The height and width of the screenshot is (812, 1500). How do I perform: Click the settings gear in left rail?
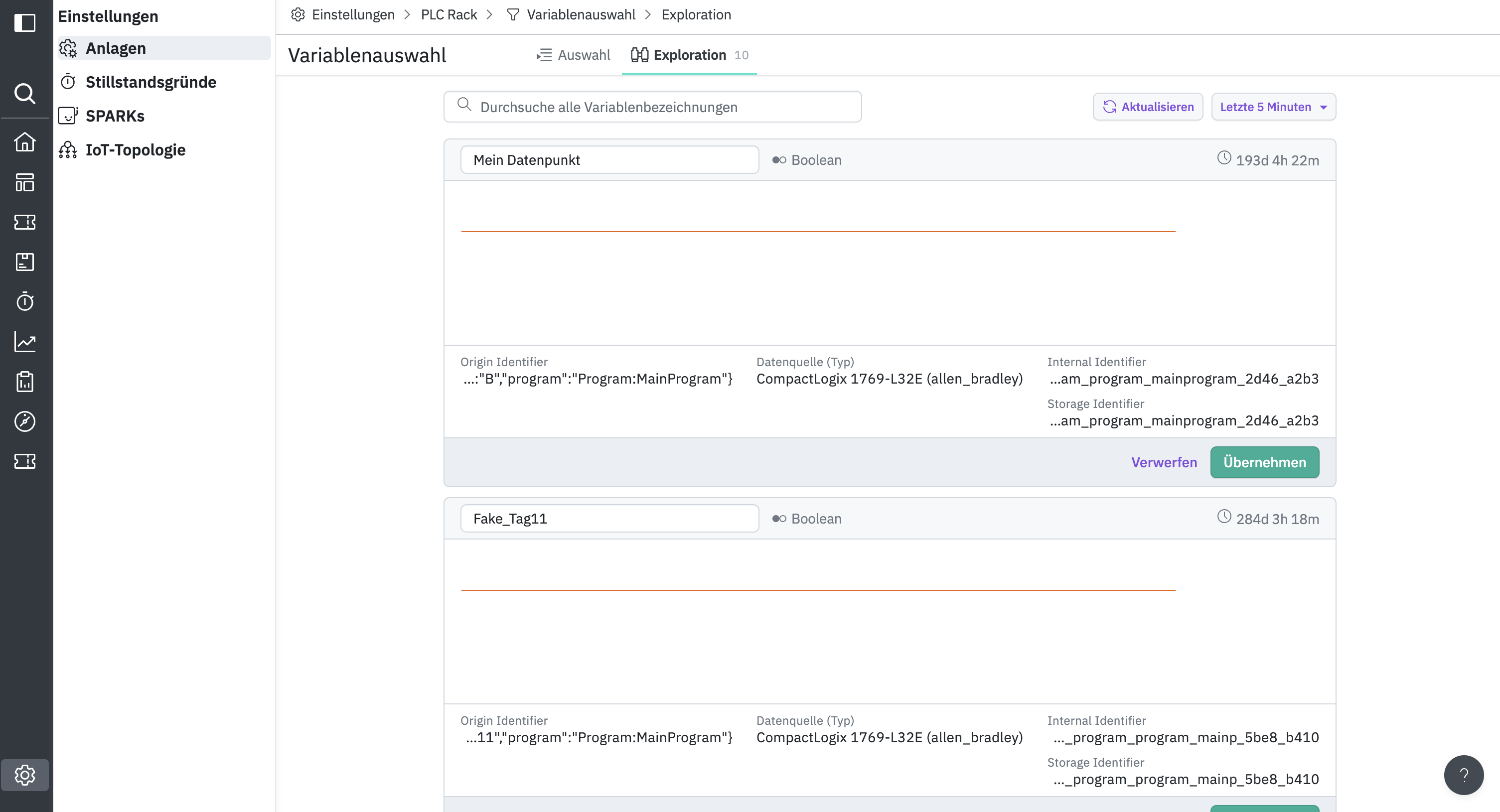(x=24, y=775)
